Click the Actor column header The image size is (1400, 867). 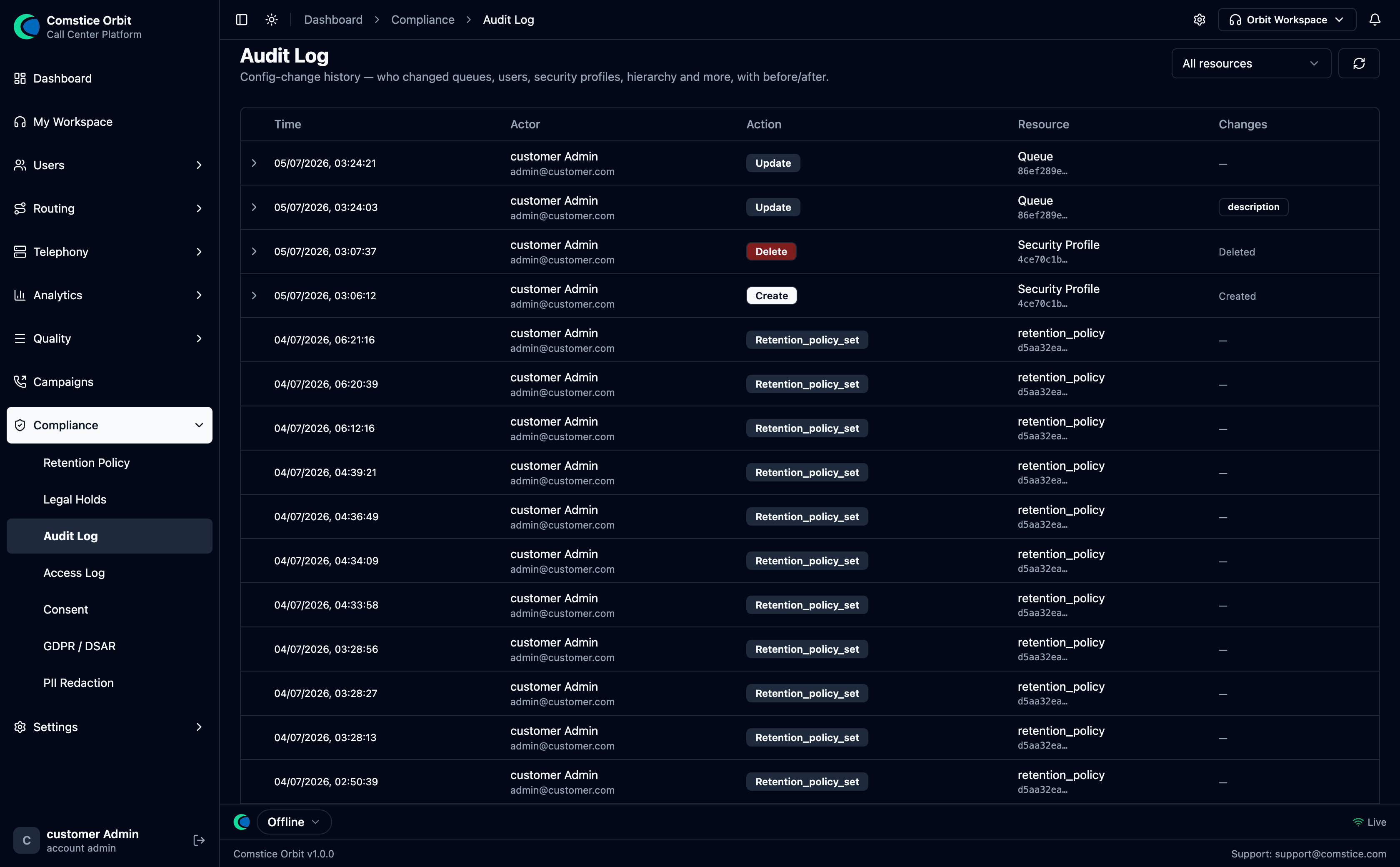tap(525, 124)
